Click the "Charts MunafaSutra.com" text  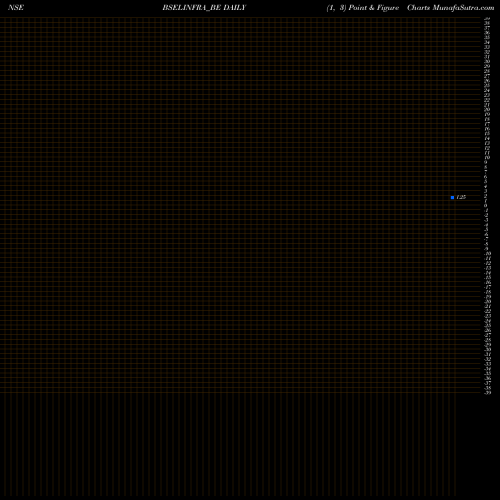click(451, 8)
